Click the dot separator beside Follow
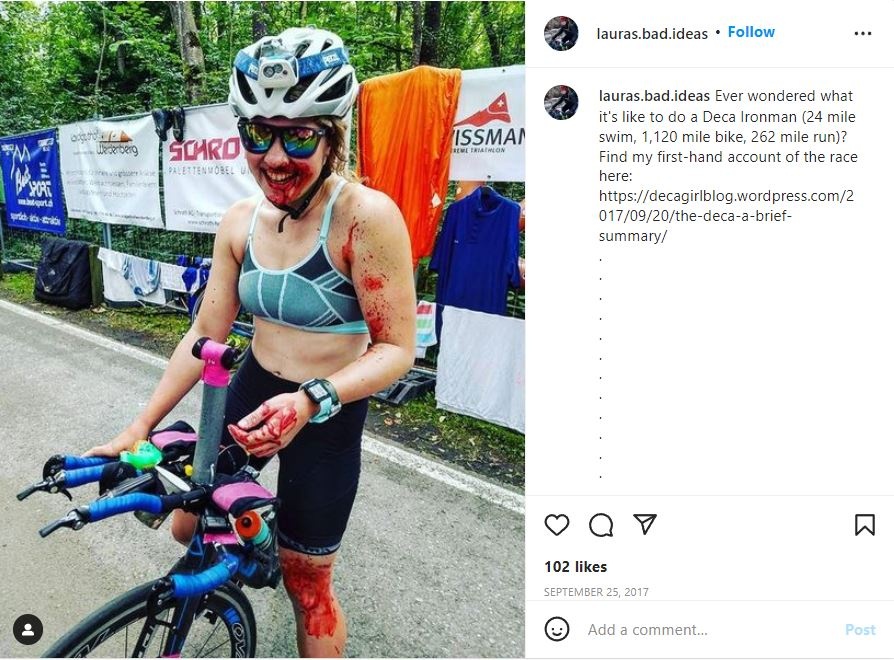This screenshot has width=894, height=660. pyautogui.click(x=717, y=32)
